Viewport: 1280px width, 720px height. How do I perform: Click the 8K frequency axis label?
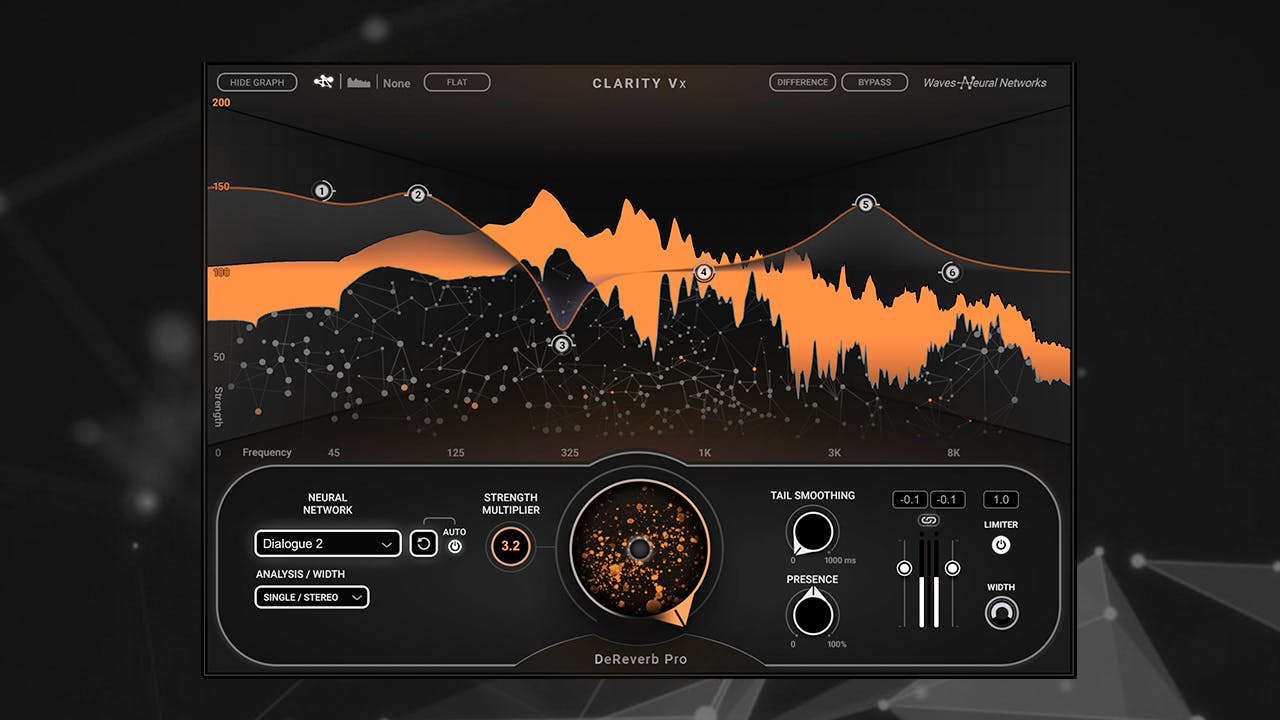point(954,453)
